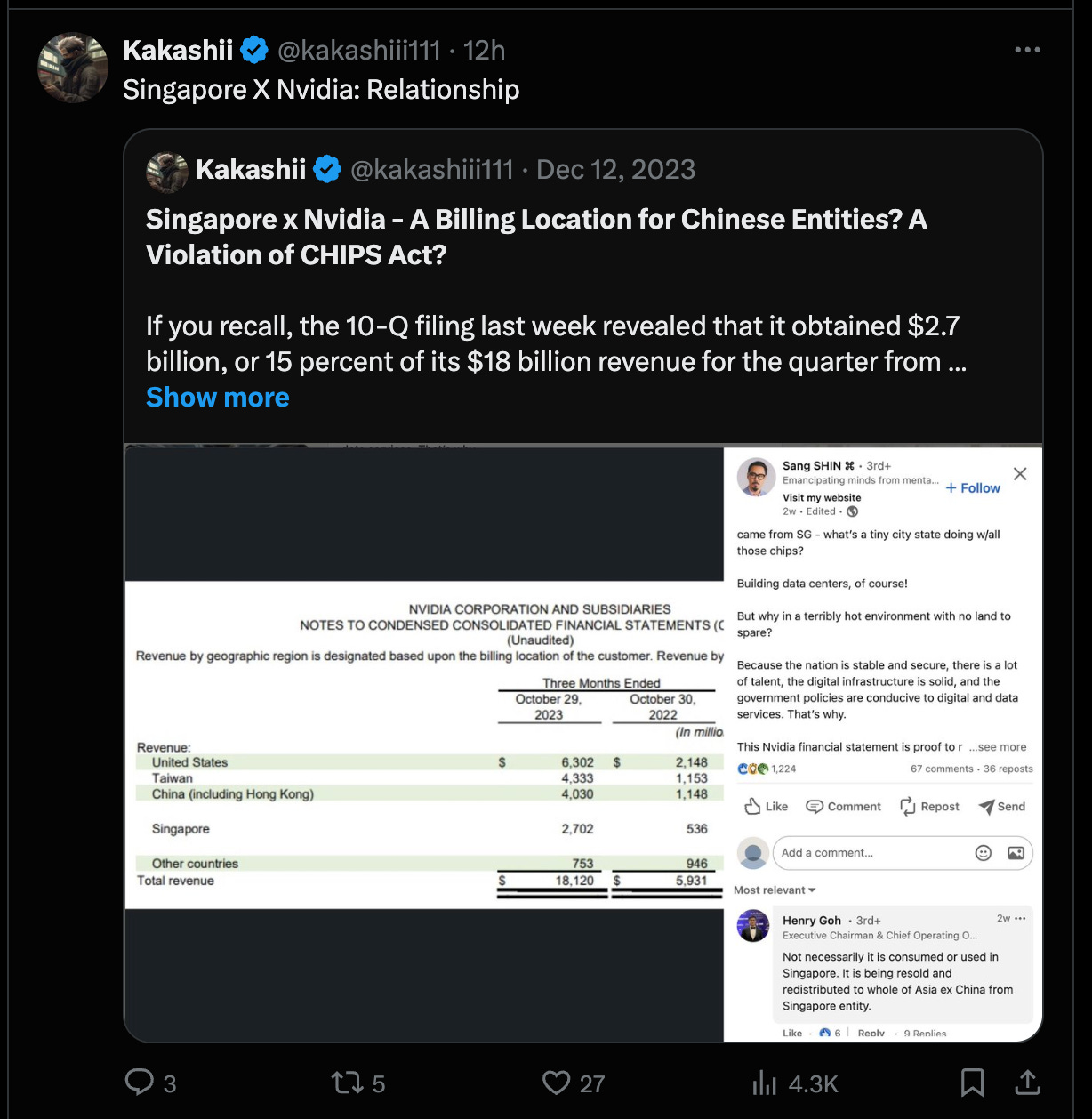Click the share upload arrow icon
The image size is (1092, 1119).
click(x=1027, y=1083)
